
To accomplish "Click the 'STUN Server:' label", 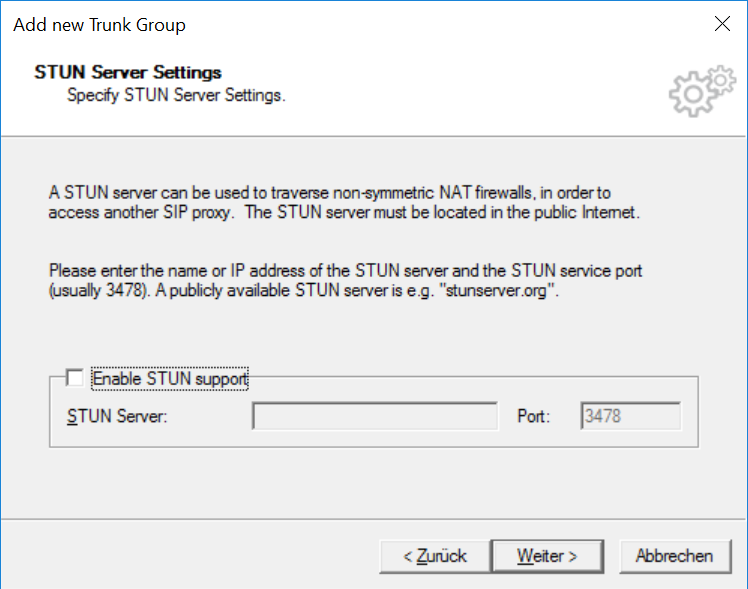I will pyautogui.click(x=117, y=416).
